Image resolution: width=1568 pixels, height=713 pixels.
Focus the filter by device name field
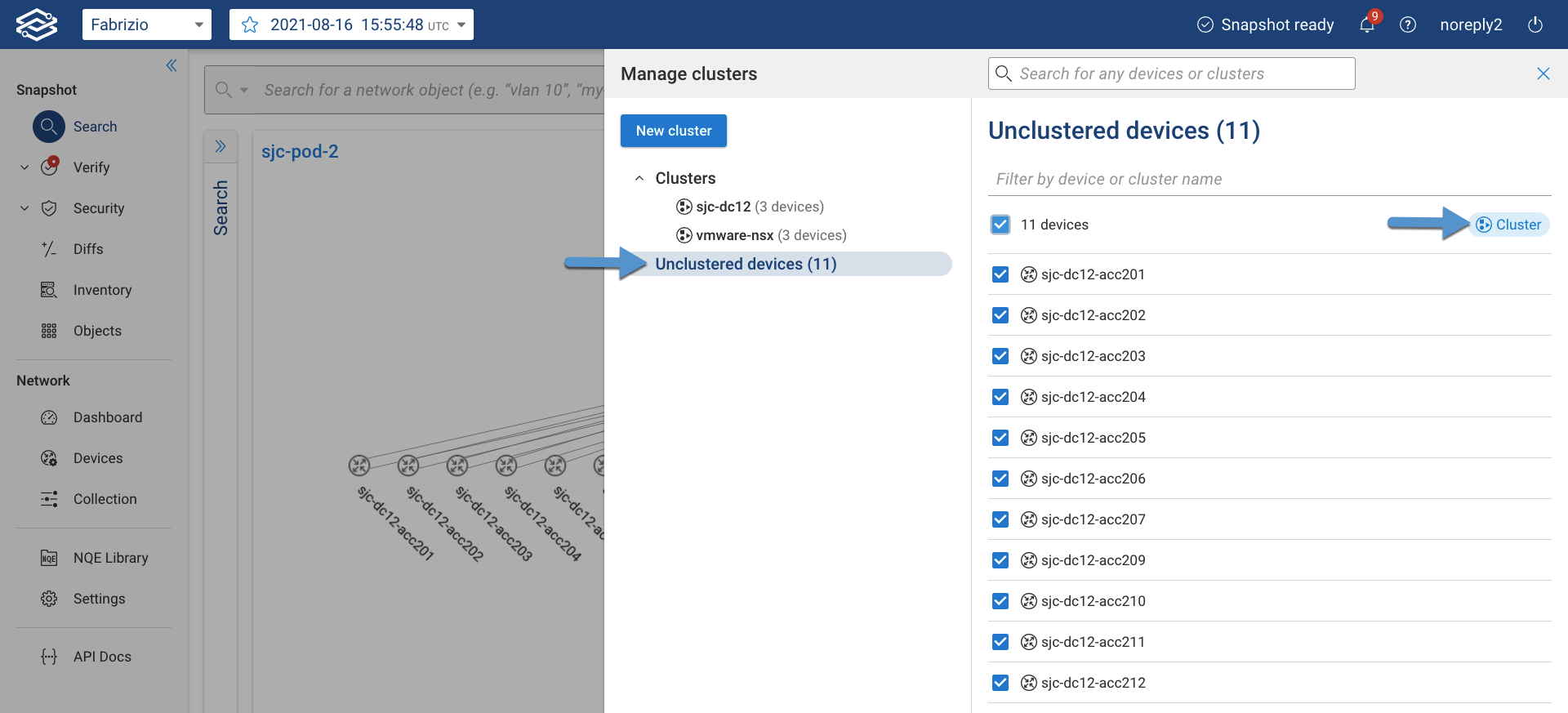(1269, 179)
